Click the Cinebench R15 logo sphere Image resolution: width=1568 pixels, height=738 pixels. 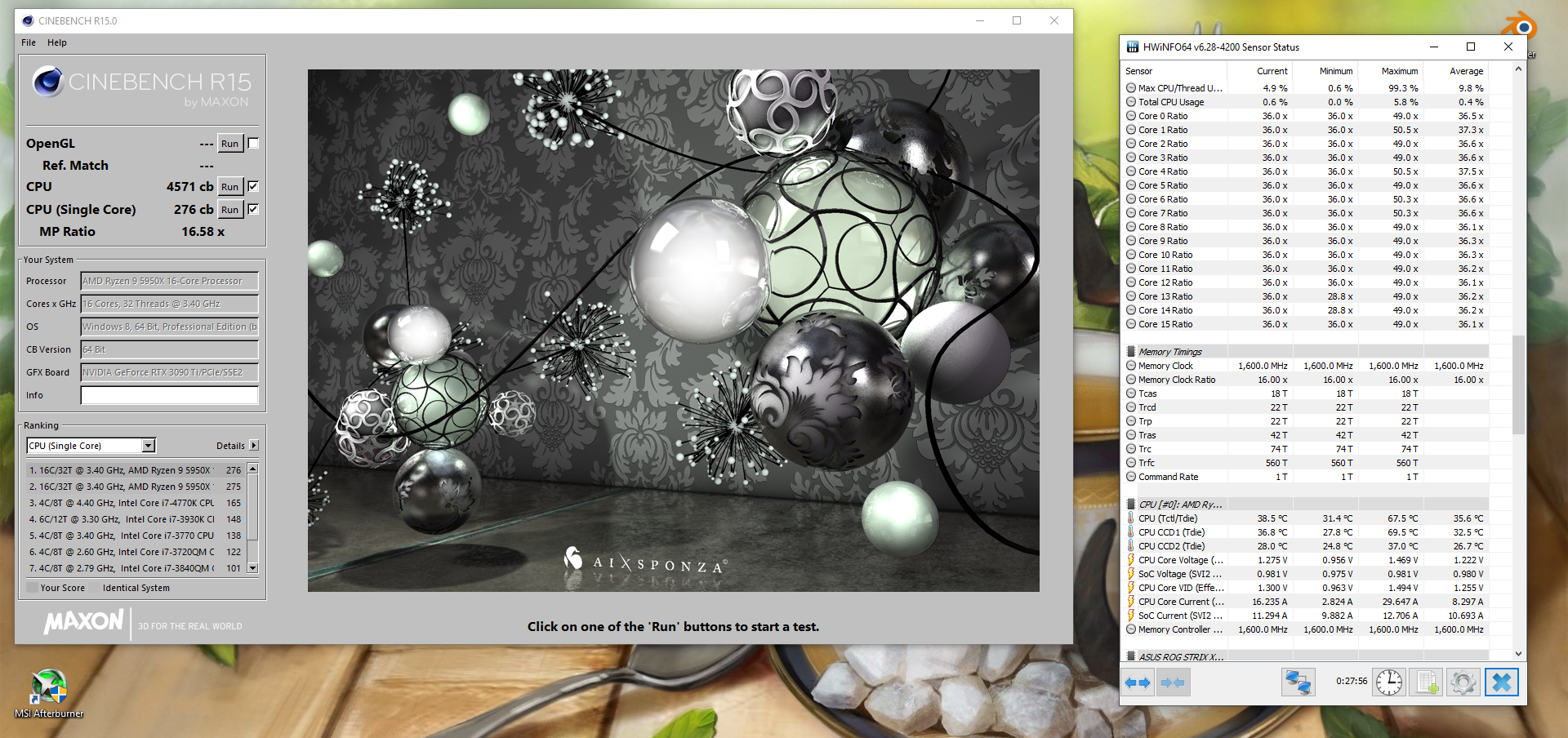coord(48,82)
